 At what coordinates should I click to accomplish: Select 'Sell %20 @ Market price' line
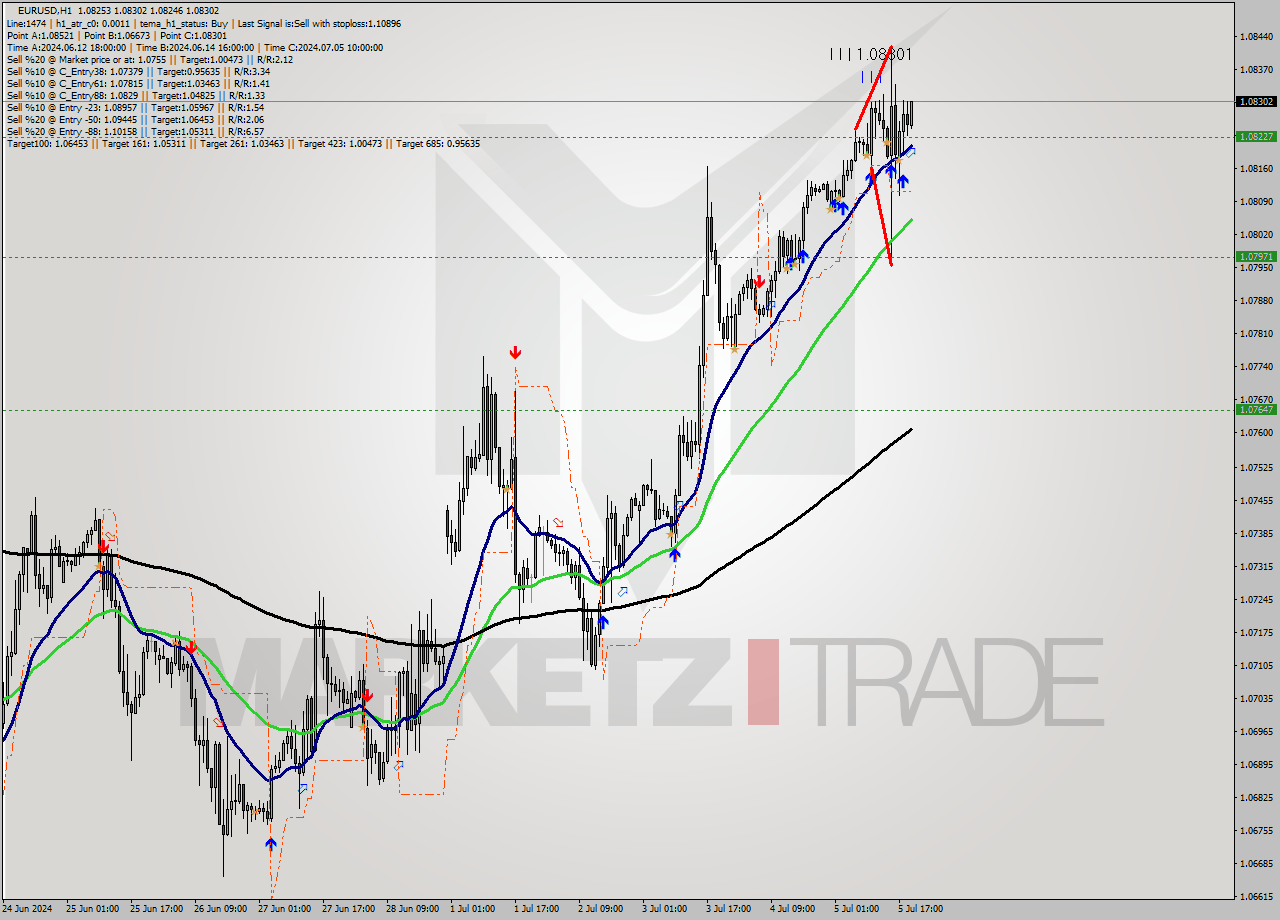pos(149,59)
